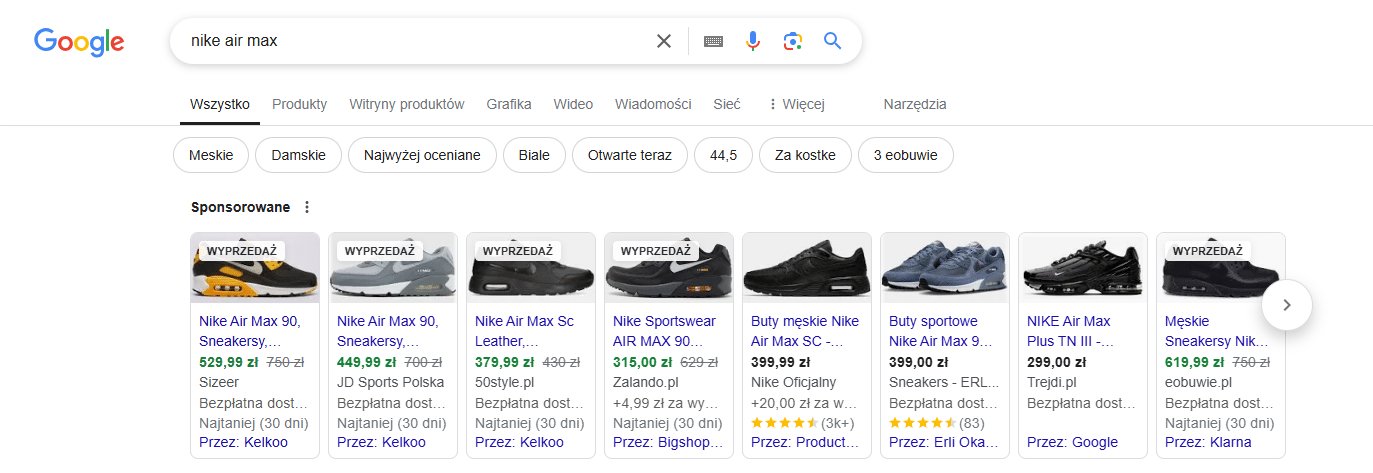
Task: Open 'Buty sportowe Nike Air Max 9' link
Action: [941, 331]
